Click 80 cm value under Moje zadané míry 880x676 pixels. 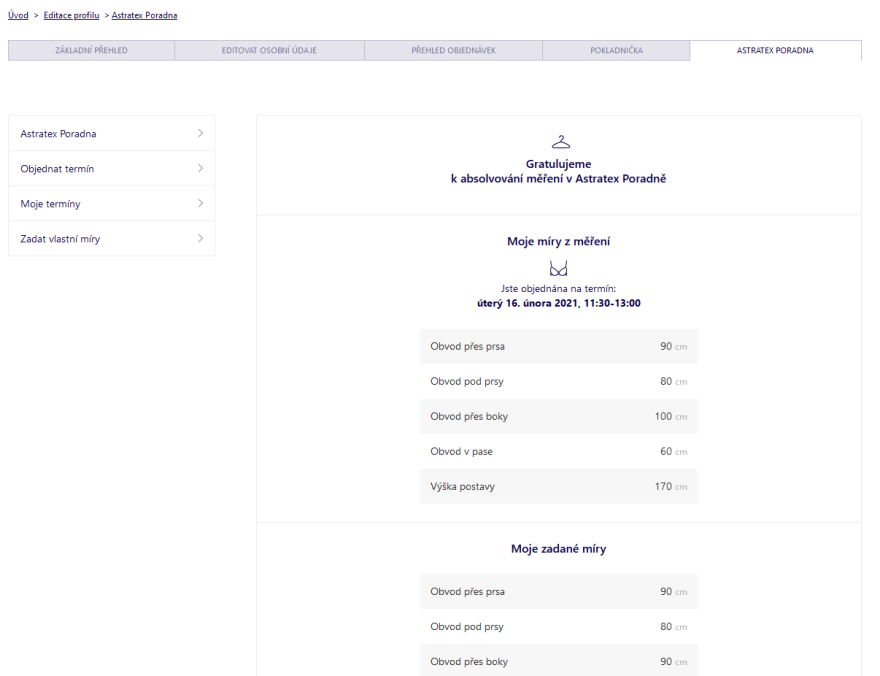pyautogui.click(x=673, y=627)
